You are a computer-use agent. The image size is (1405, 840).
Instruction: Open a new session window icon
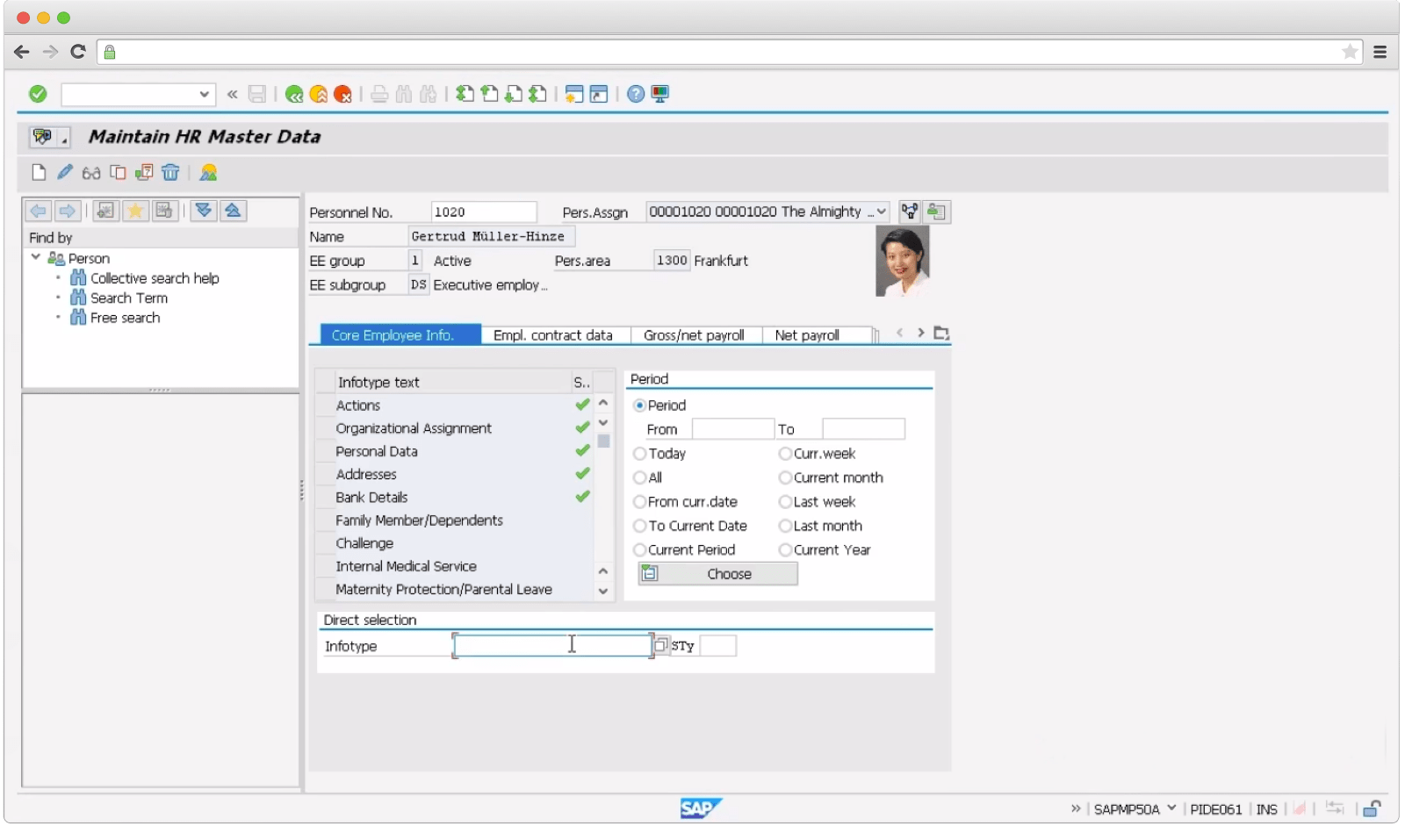coord(574,94)
